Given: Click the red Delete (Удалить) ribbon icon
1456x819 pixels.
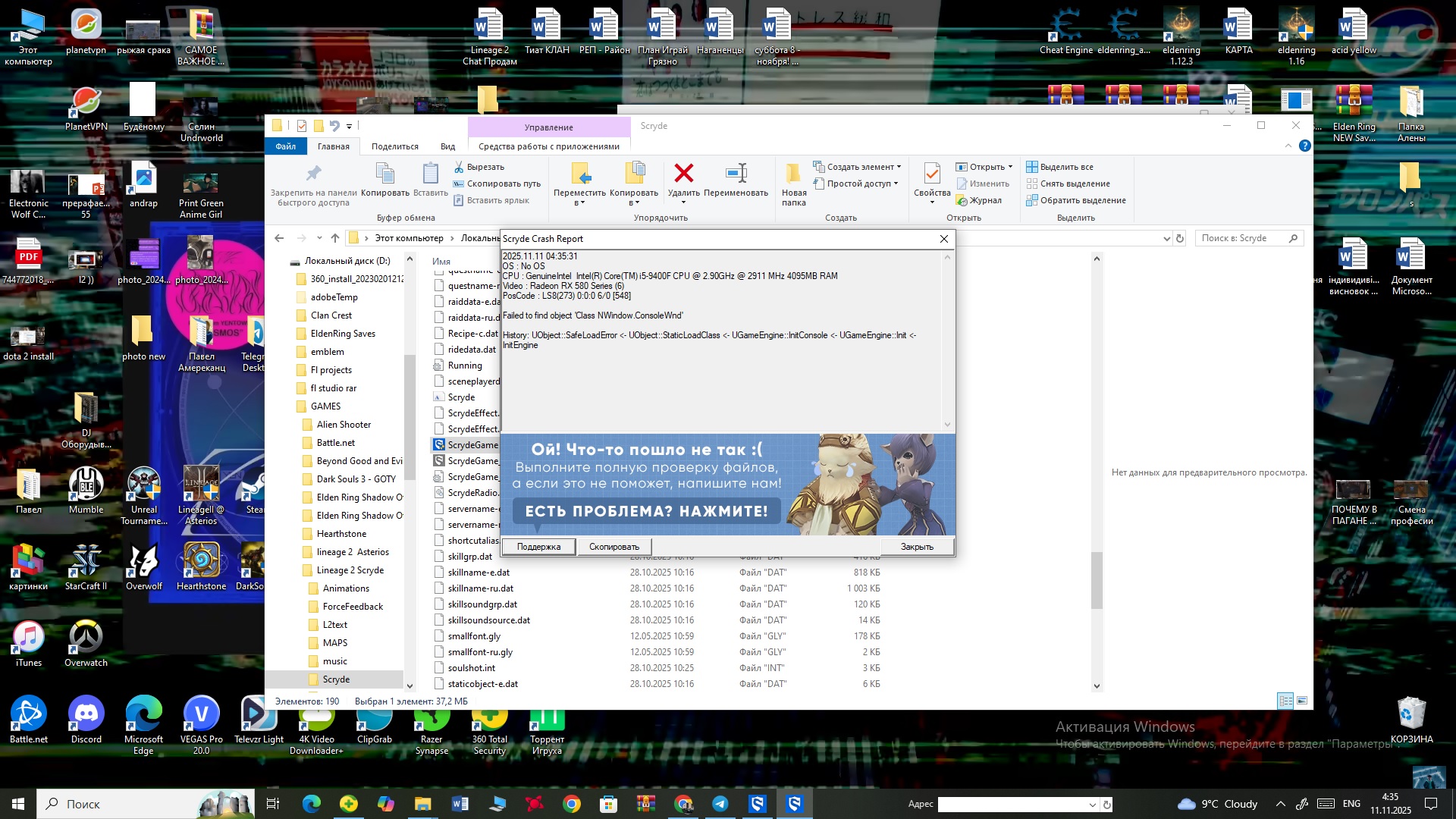Looking at the screenshot, I should (x=683, y=174).
